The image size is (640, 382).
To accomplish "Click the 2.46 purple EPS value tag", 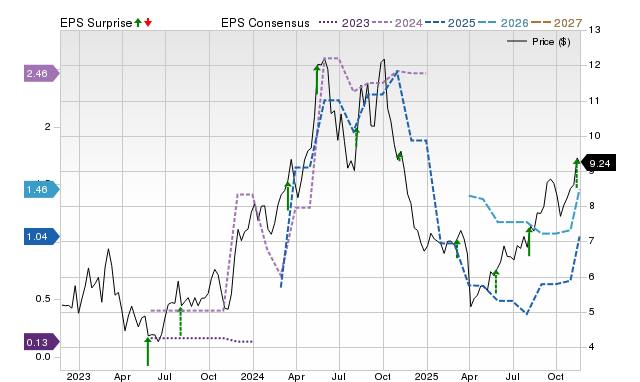I will click(x=41, y=73).
